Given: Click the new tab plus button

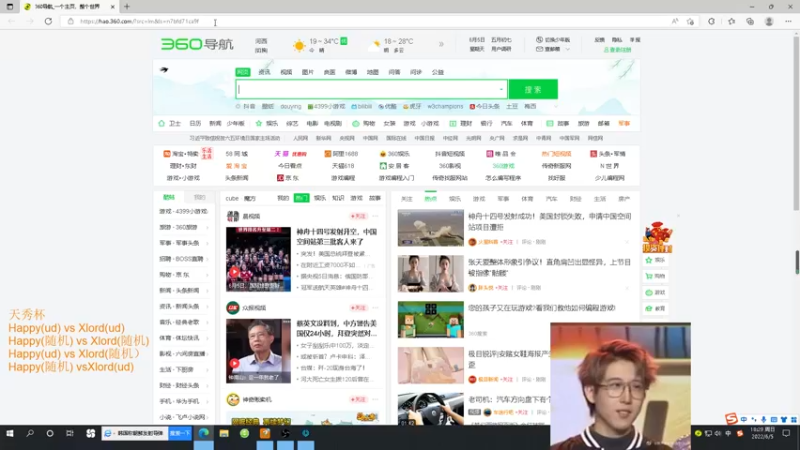Looking at the screenshot, I should [127, 7].
